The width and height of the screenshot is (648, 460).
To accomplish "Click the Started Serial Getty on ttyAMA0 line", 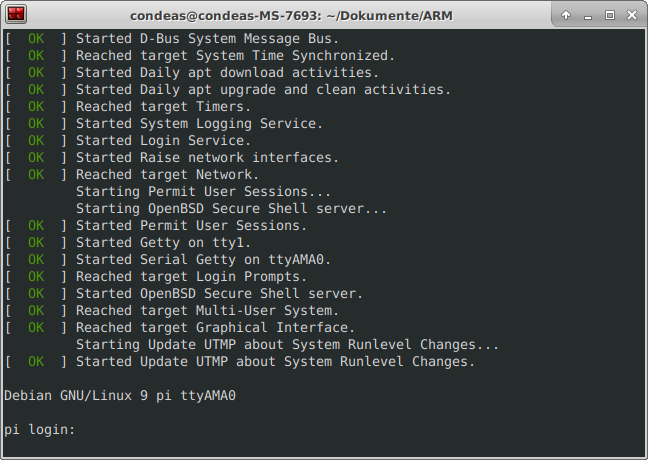I will pyautogui.click(x=168, y=260).
